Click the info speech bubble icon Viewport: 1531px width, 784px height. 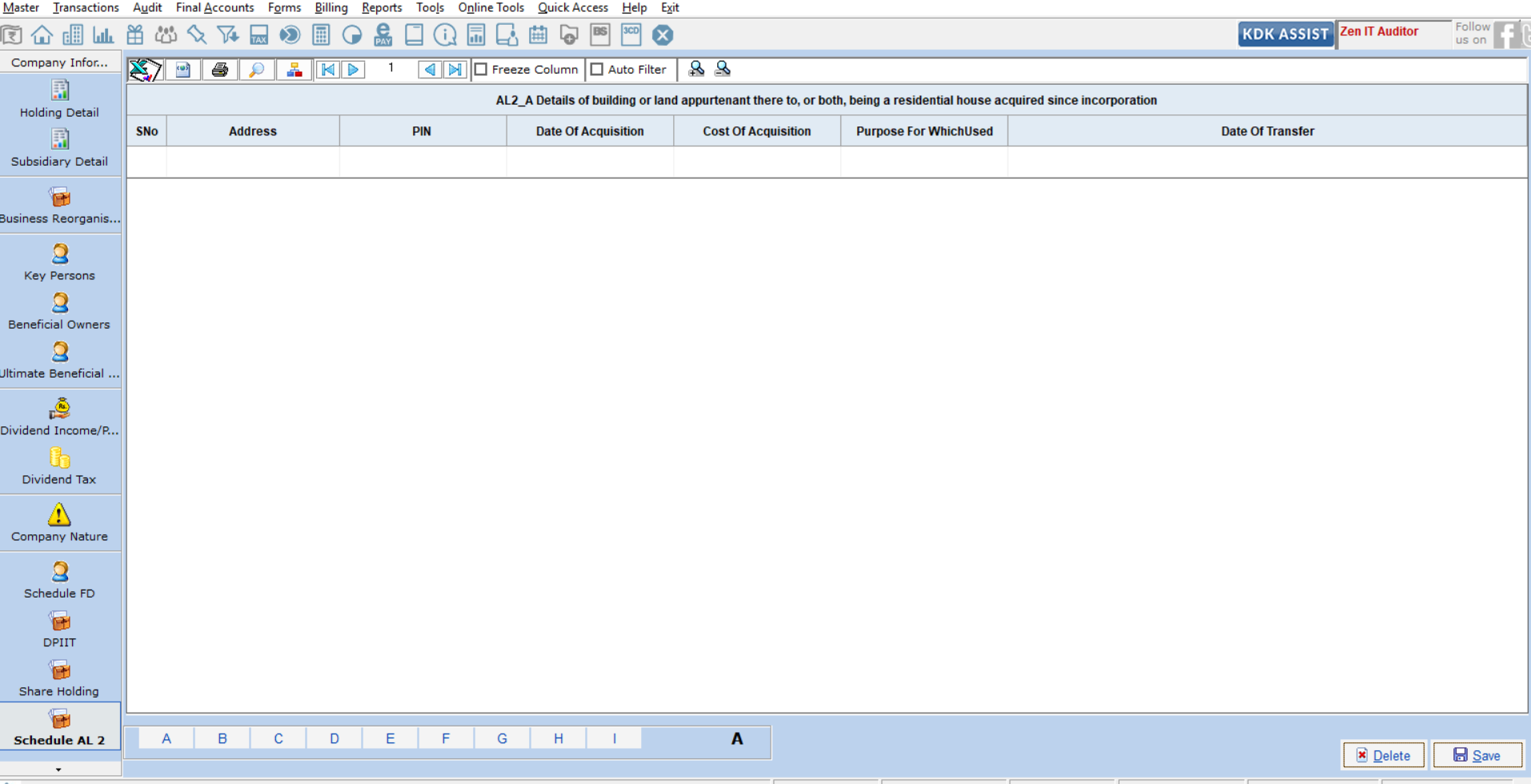(445, 34)
